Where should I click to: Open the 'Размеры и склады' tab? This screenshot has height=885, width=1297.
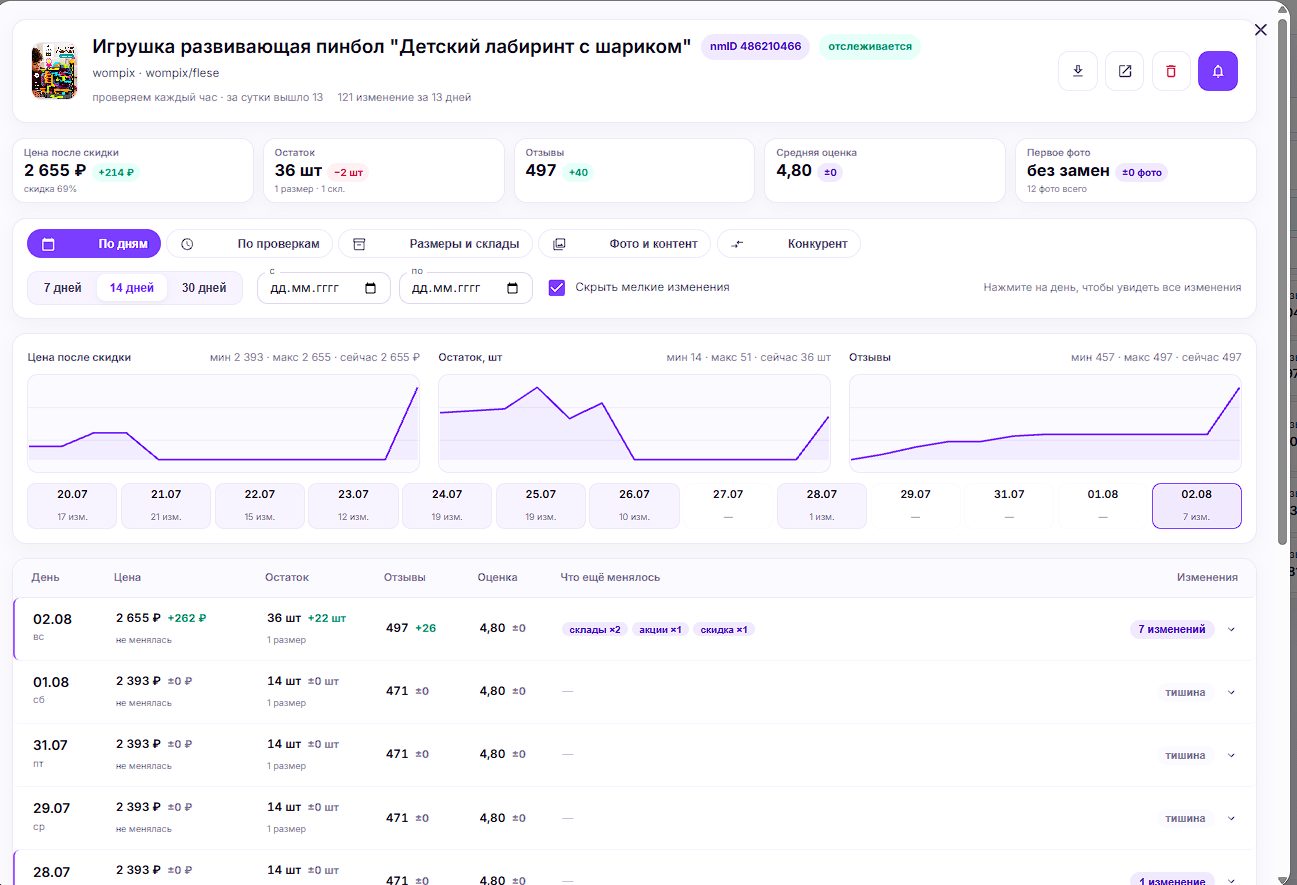tap(436, 244)
